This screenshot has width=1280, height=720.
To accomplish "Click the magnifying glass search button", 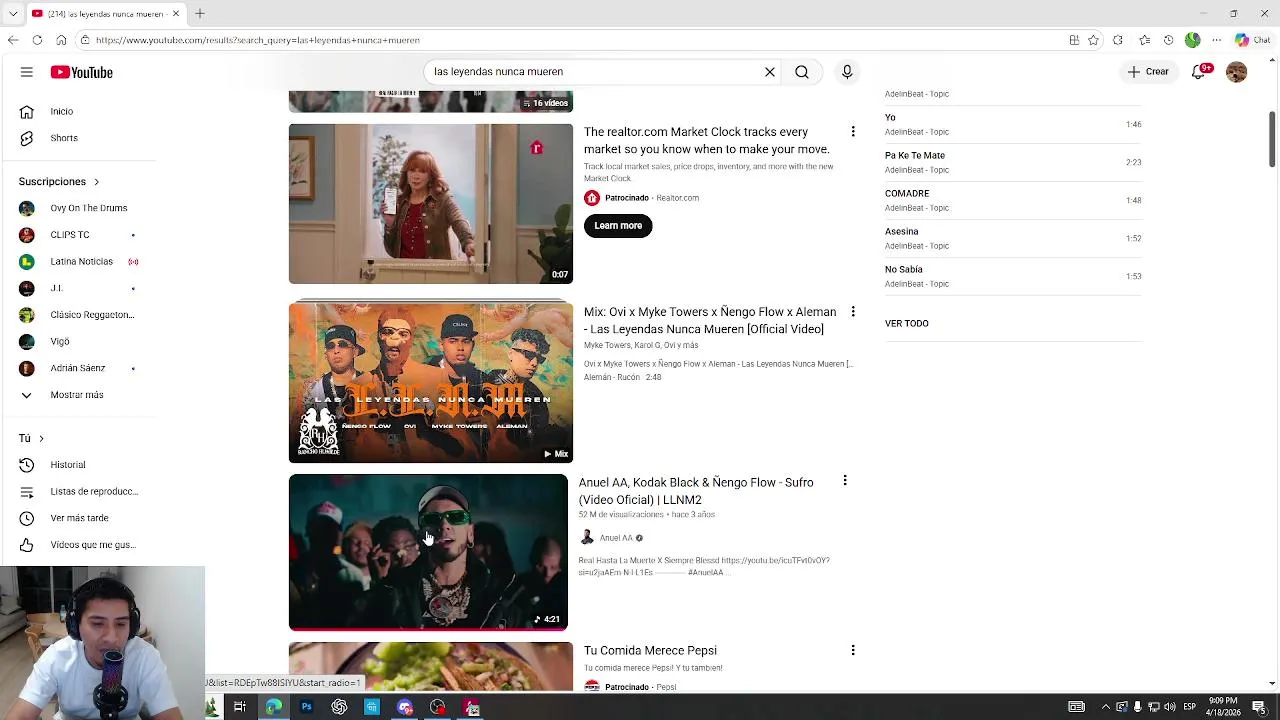I will tap(802, 72).
